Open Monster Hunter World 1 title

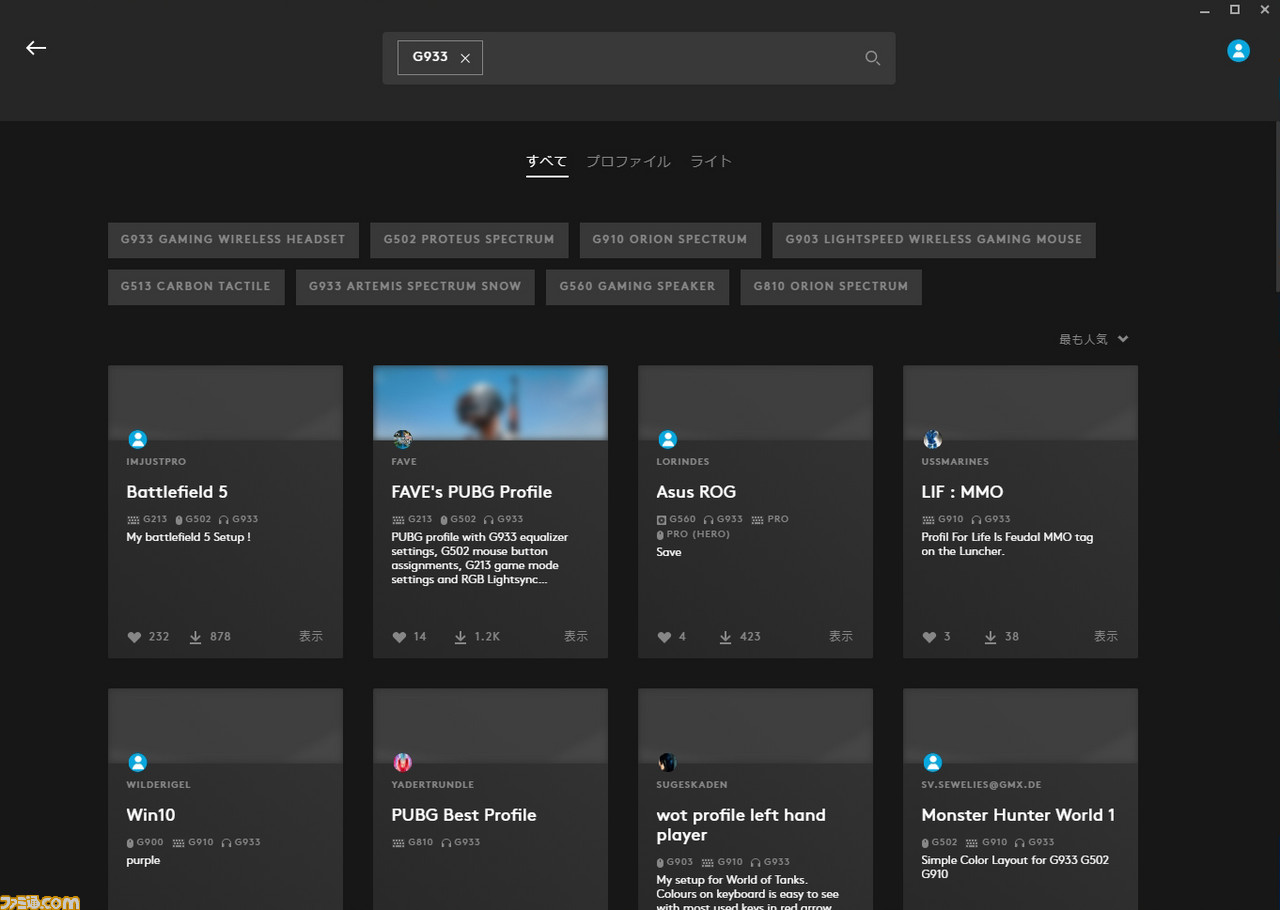pyautogui.click(x=1018, y=815)
